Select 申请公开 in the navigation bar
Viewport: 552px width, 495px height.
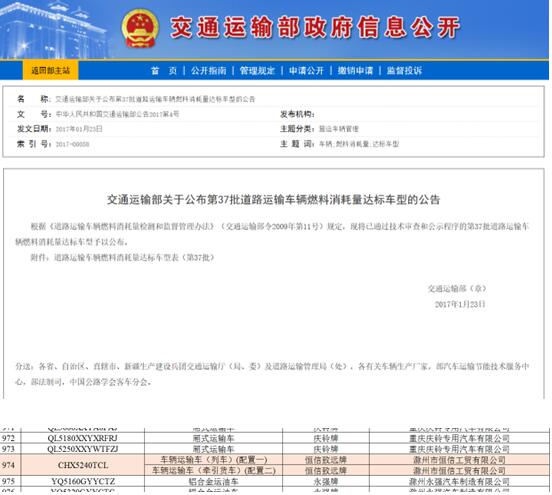tap(306, 71)
